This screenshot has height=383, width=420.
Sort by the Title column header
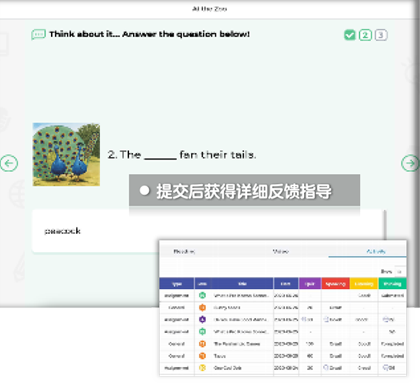click(x=242, y=283)
